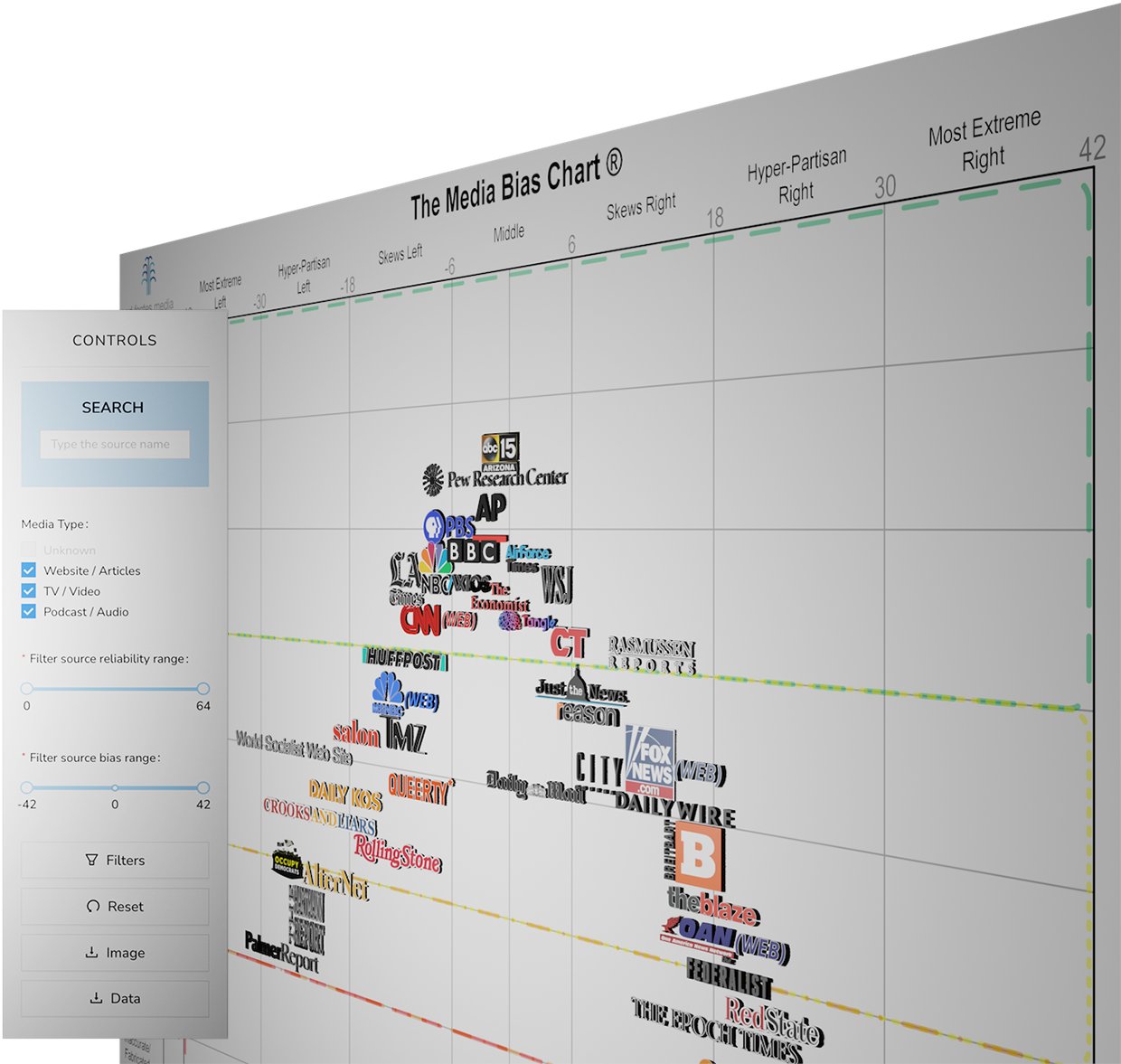Select the Crooks and Liars logo
This screenshot has height=1064, width=1121.
pyautogui.click(x=320, y=815)
